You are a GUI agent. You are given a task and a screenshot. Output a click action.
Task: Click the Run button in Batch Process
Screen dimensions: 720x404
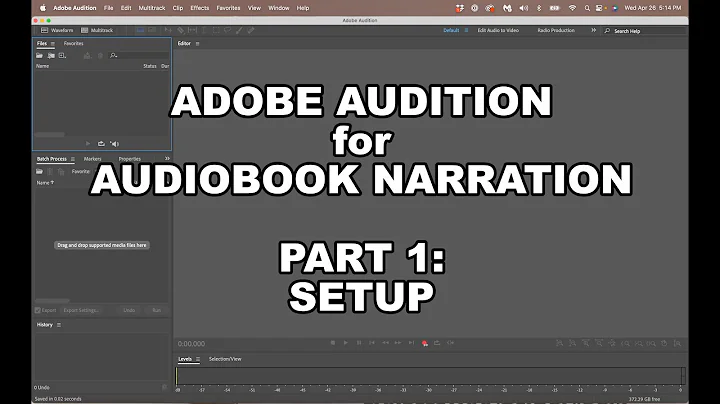tap(157, 310)
